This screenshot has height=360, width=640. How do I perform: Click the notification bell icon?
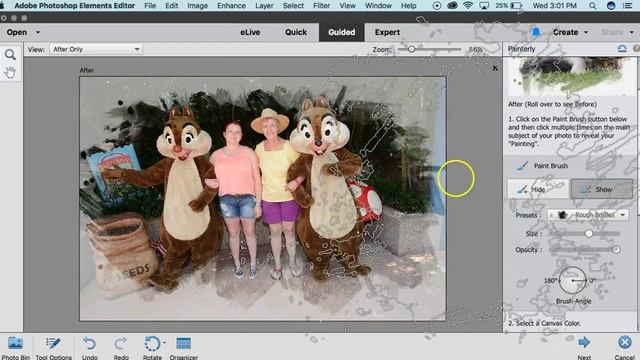(x=536, y=32)
